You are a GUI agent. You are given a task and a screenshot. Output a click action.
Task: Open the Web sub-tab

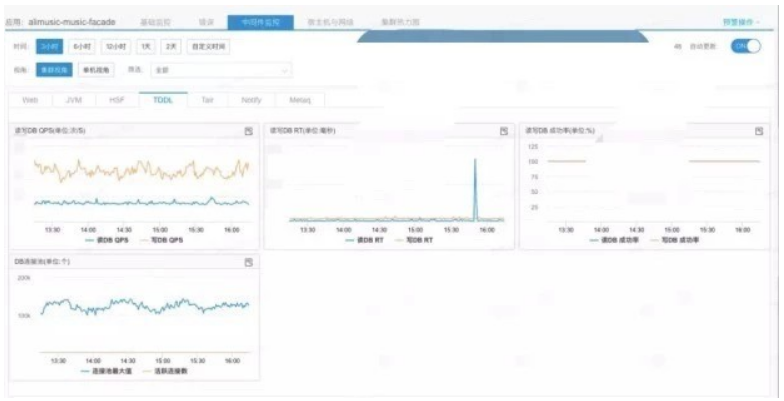tap(30, 100)
